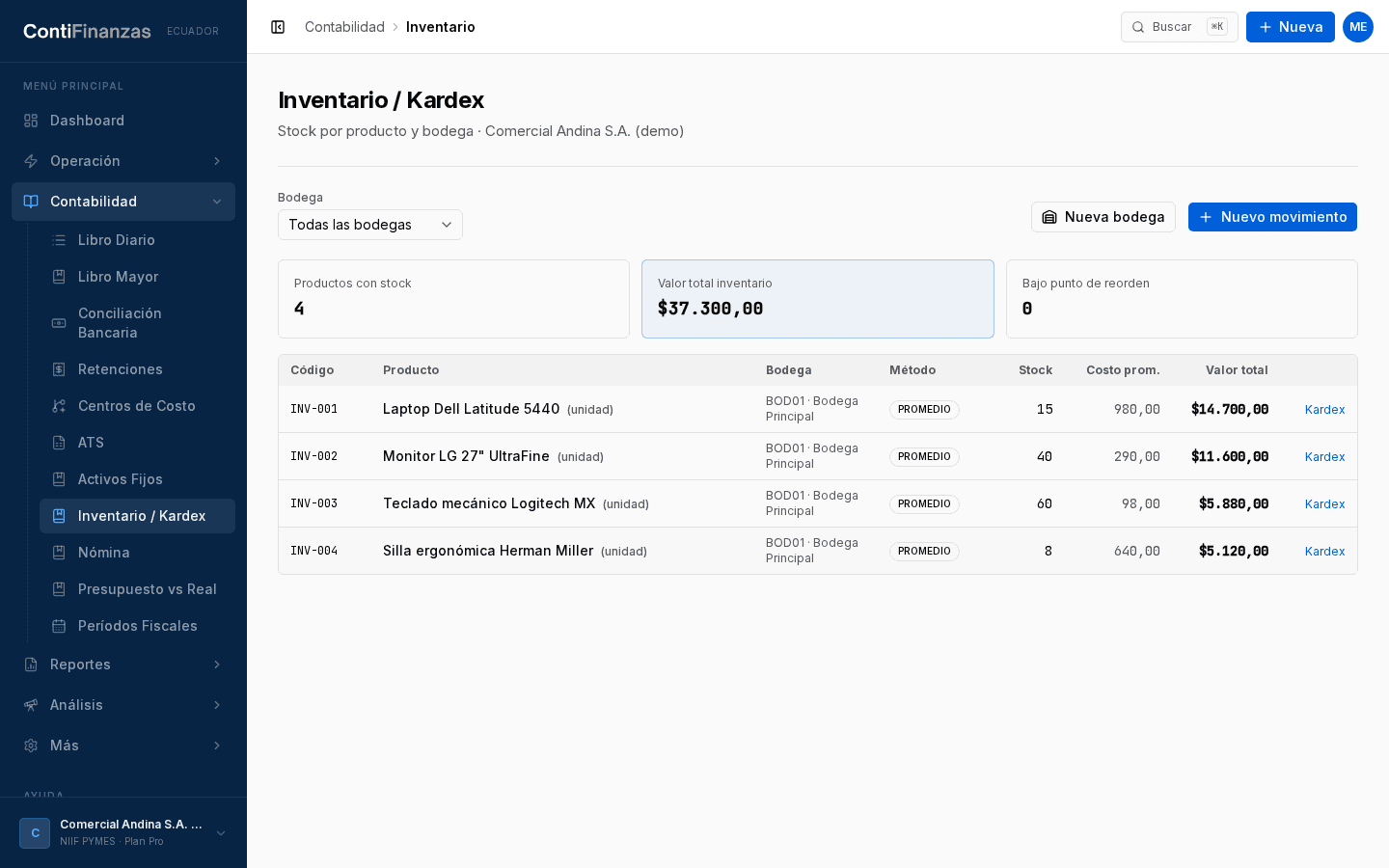Click the Contabilidad breadcrumb link
This screenshot has height=868, width=1389.
point(344,27)
